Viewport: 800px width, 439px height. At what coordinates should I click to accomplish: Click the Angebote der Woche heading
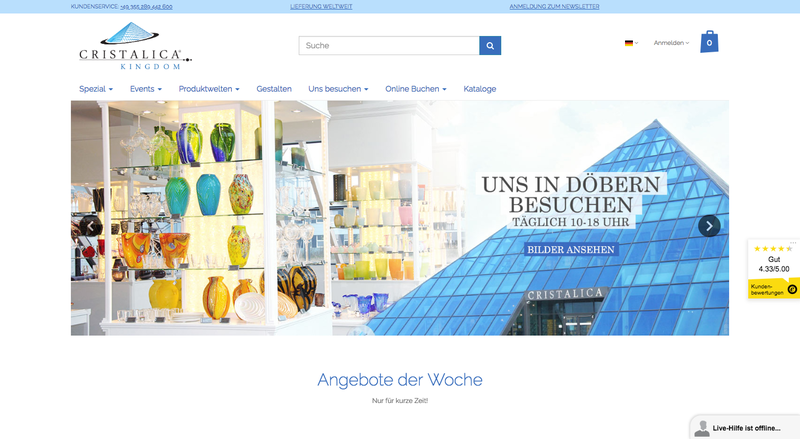coord(400,380)
